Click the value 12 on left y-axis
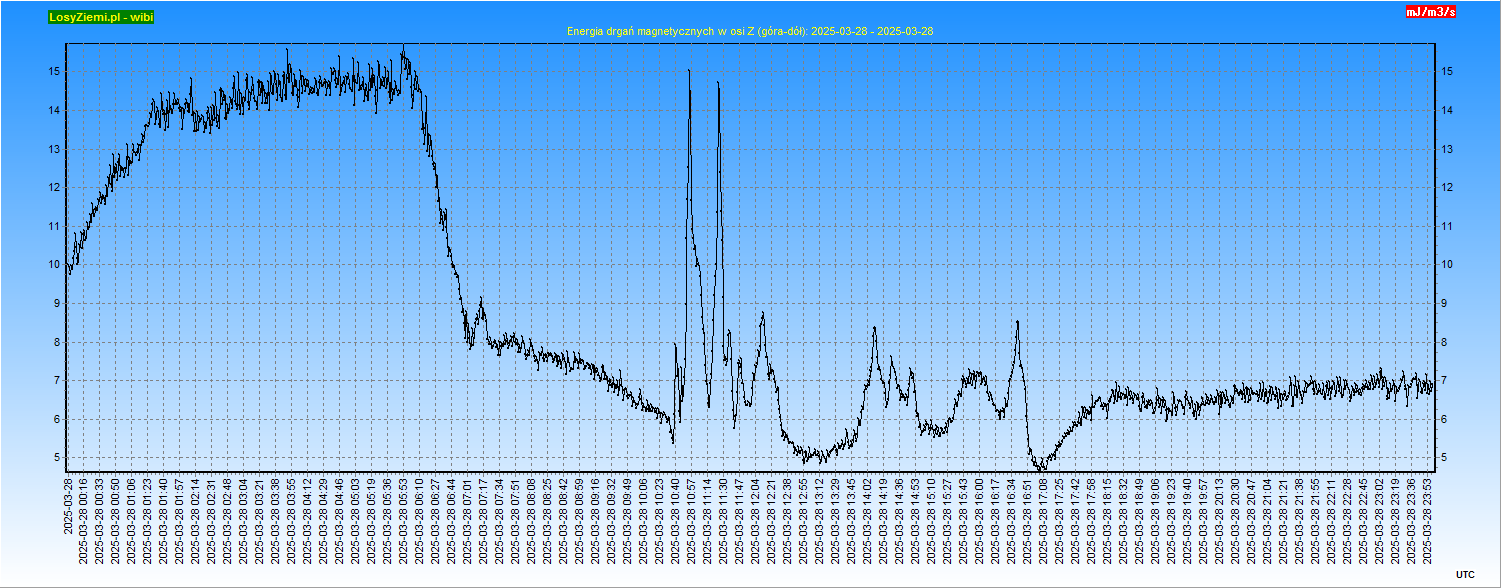The width and height of the screenshot is (1501, 588). [x=56, y=188]
